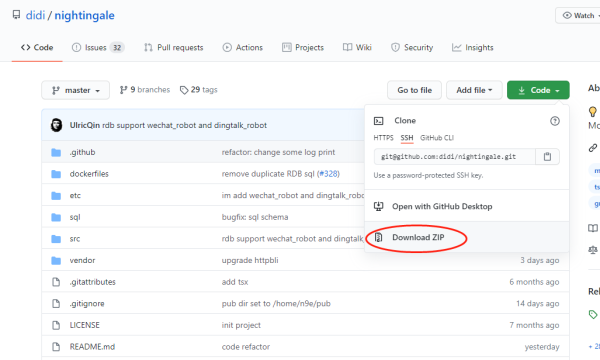Click the vendor folder icon
This screenshot has width=600, height=360.
click(56, 261)
